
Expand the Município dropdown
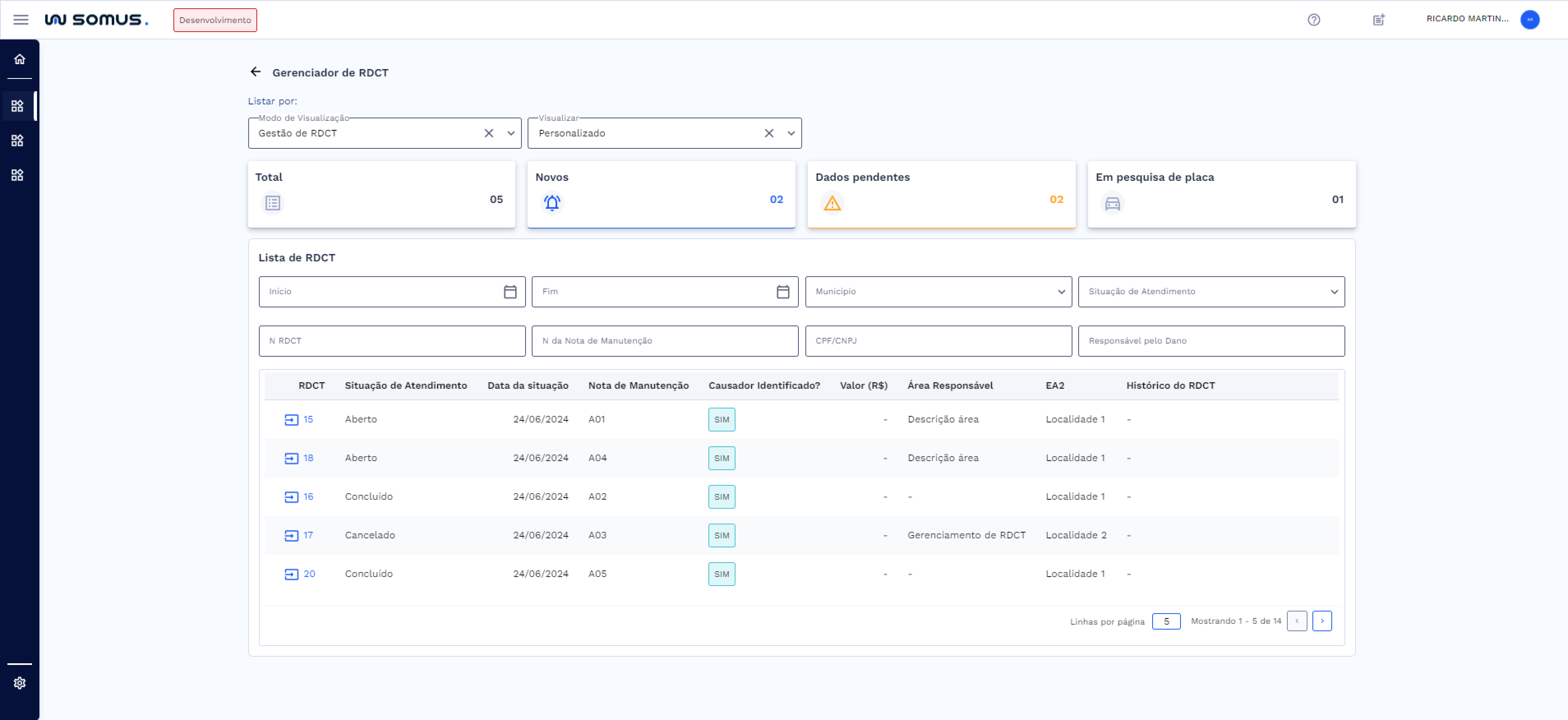(1061, 291)
